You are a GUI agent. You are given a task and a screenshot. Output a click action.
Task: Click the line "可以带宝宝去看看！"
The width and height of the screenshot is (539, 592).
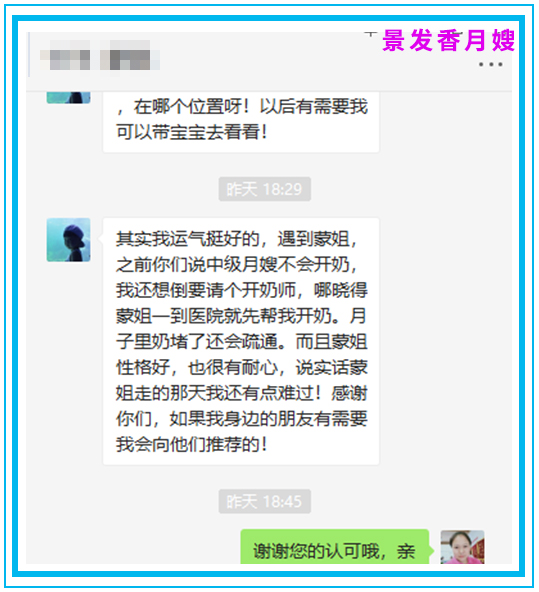click(x=192, y=132)
